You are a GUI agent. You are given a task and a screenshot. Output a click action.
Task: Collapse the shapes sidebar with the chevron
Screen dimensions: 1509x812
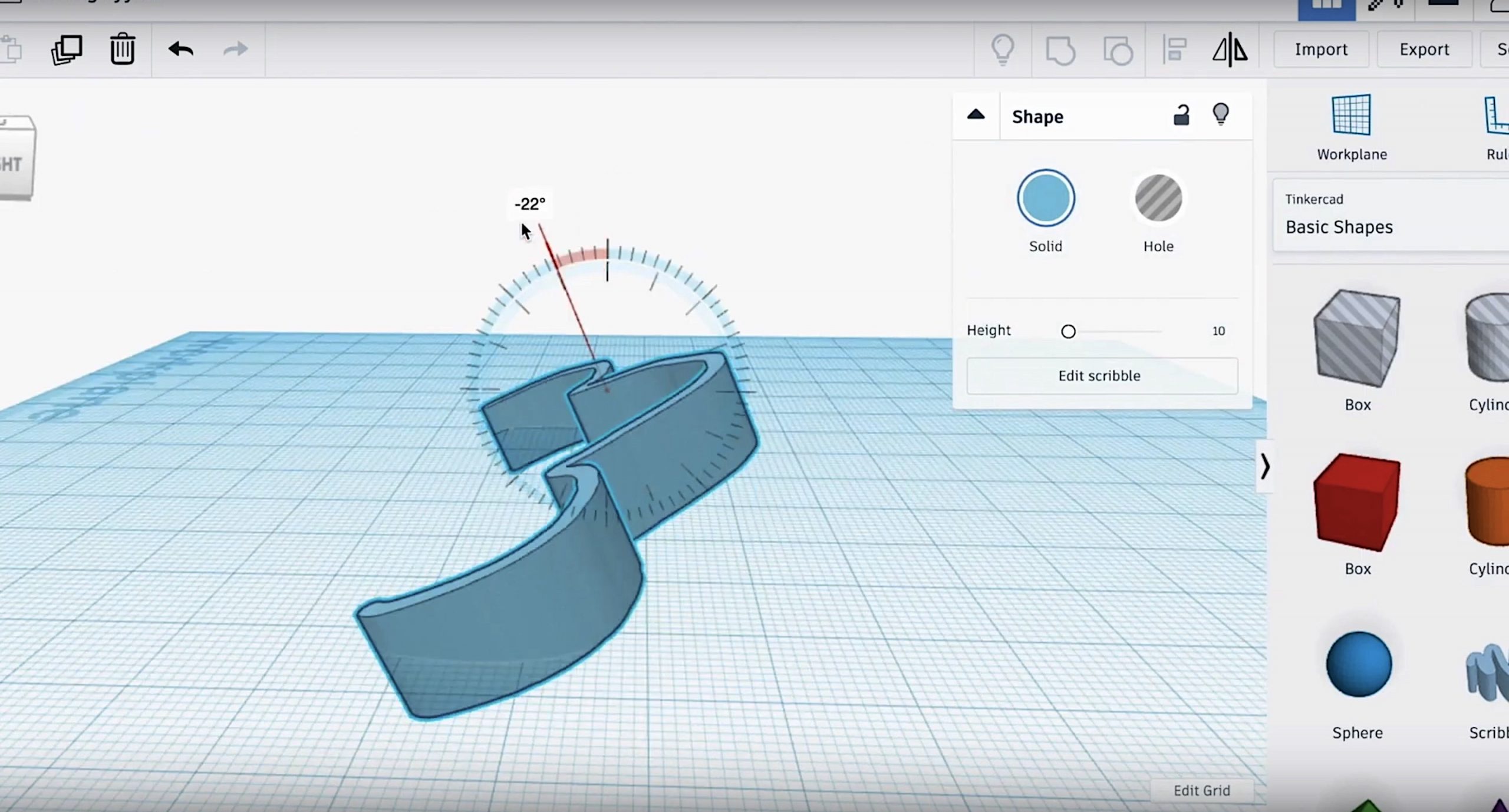1264,467
